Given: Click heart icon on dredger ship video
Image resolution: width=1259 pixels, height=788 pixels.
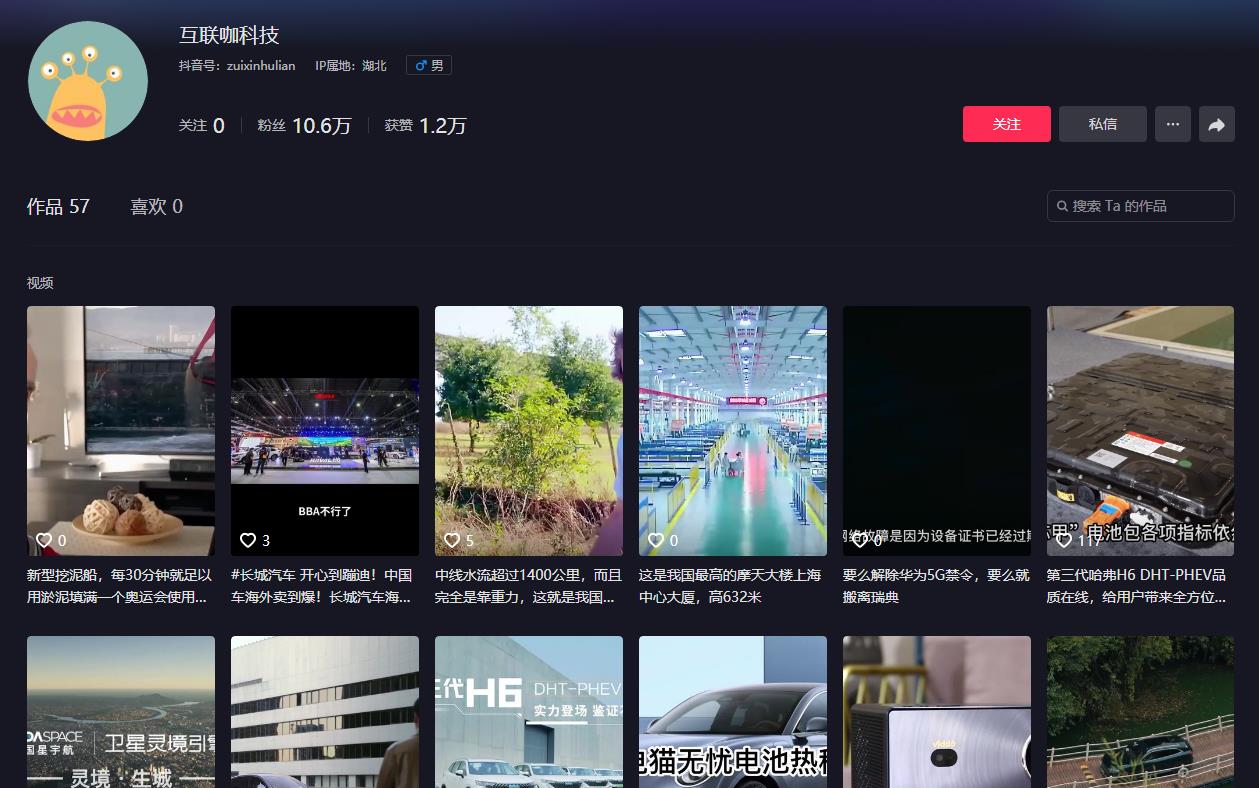Looking at the screenshot, I should [44, 540].
